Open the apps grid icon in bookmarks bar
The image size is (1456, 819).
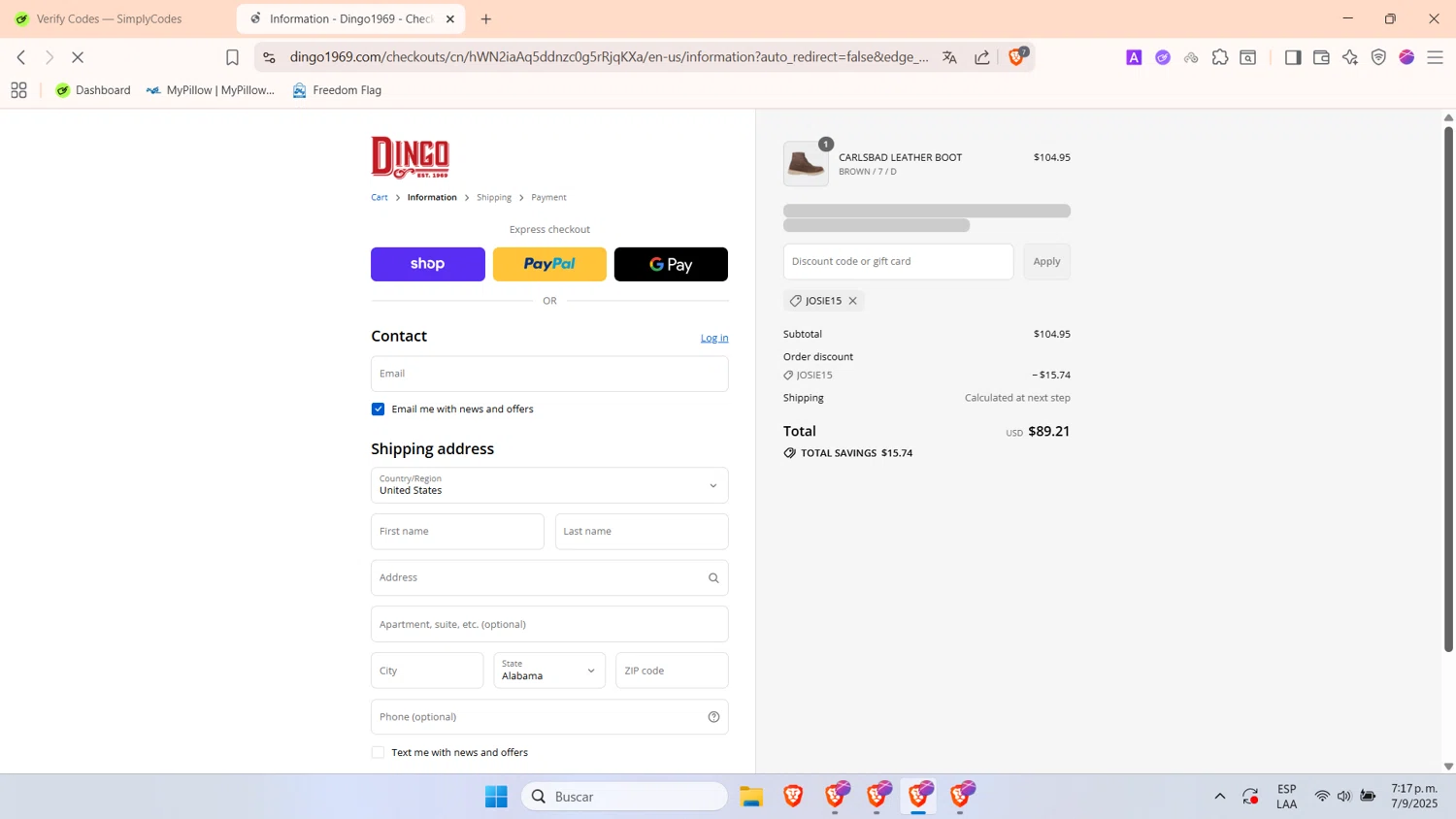pyautogui.click(x=18, y=90)
